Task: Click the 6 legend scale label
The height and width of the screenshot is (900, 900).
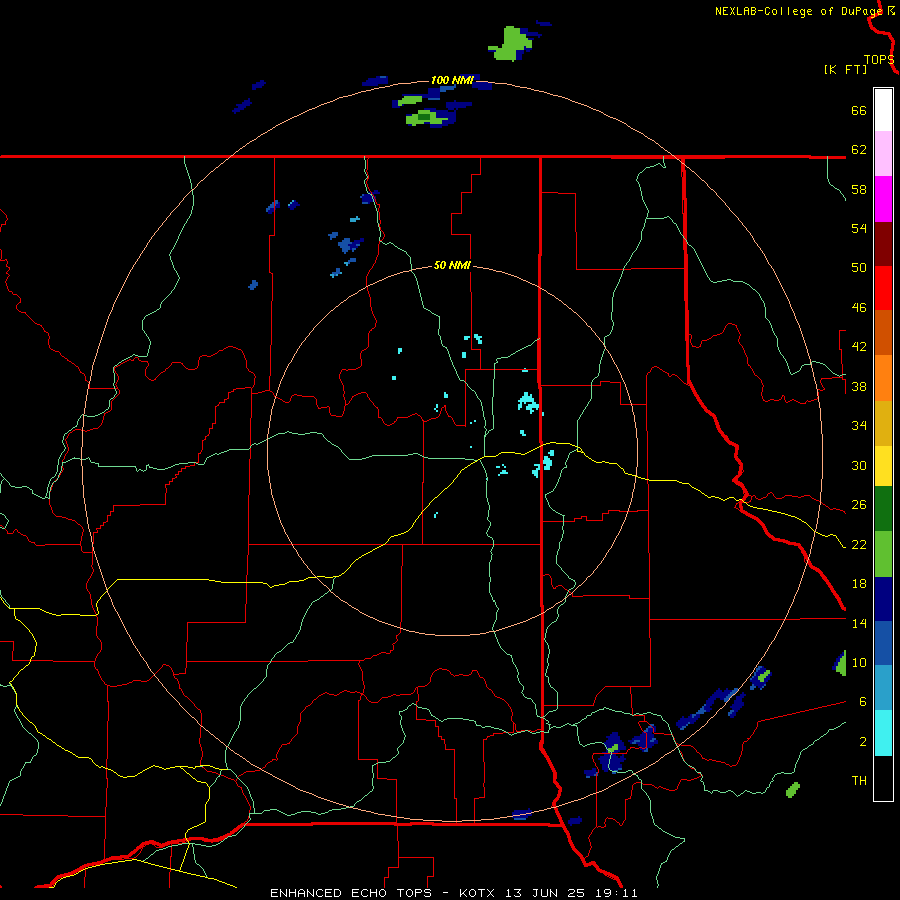Action: coord(863,701)
